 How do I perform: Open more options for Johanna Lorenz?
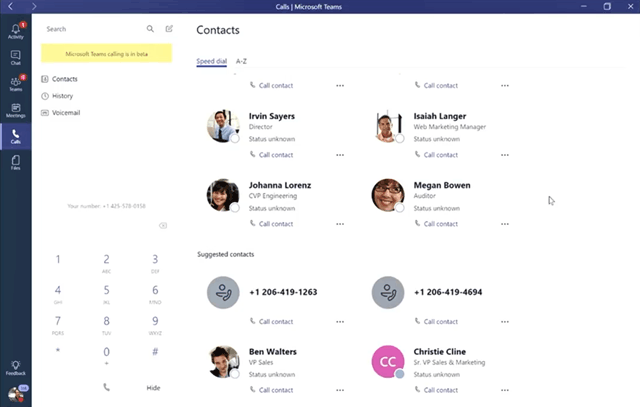click(340, 224)
